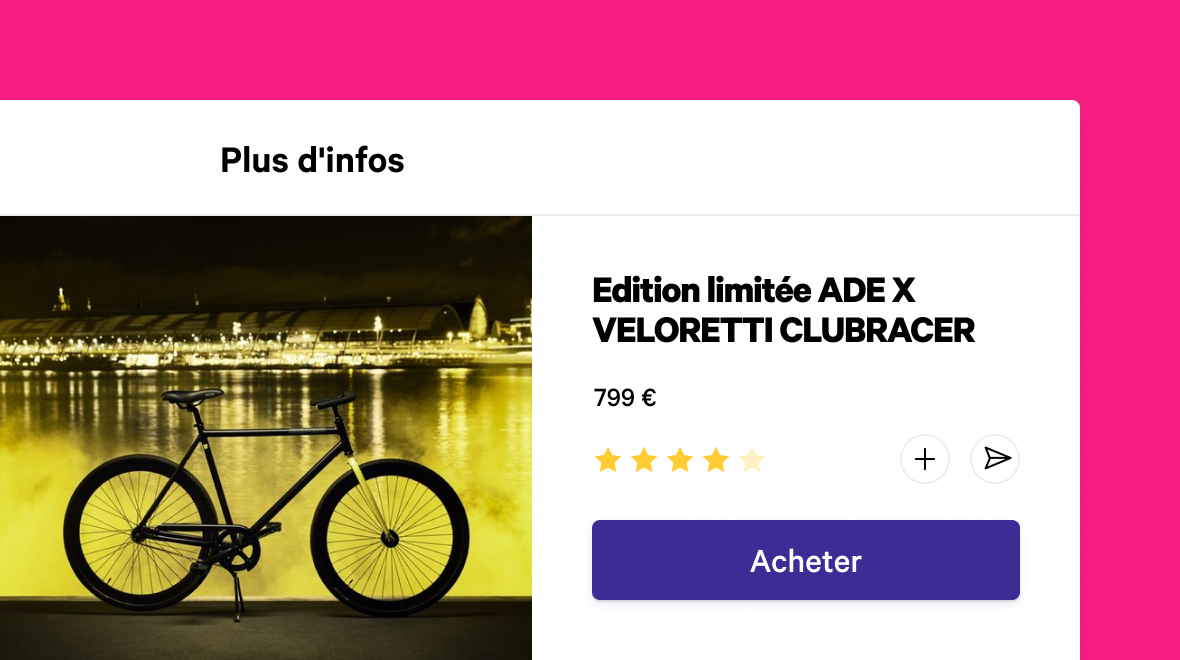Select the faded fifth rating star

tap(752, 460)
